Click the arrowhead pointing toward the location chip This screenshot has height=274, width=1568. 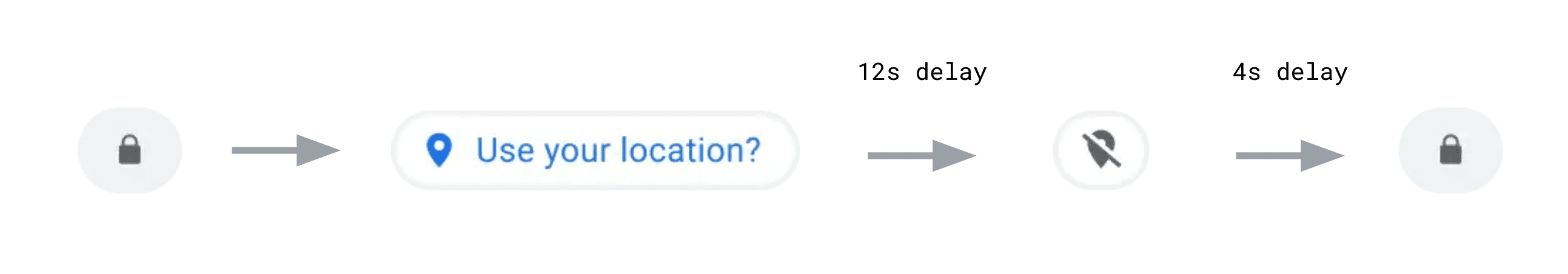[x=317, y=150]
